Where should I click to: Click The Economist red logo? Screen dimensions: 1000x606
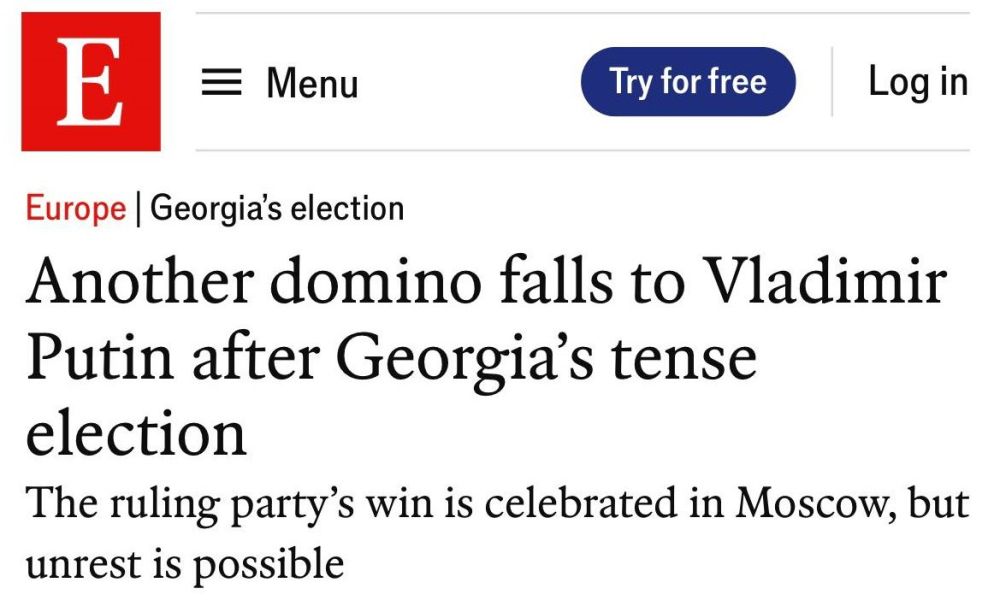(91, 82)
